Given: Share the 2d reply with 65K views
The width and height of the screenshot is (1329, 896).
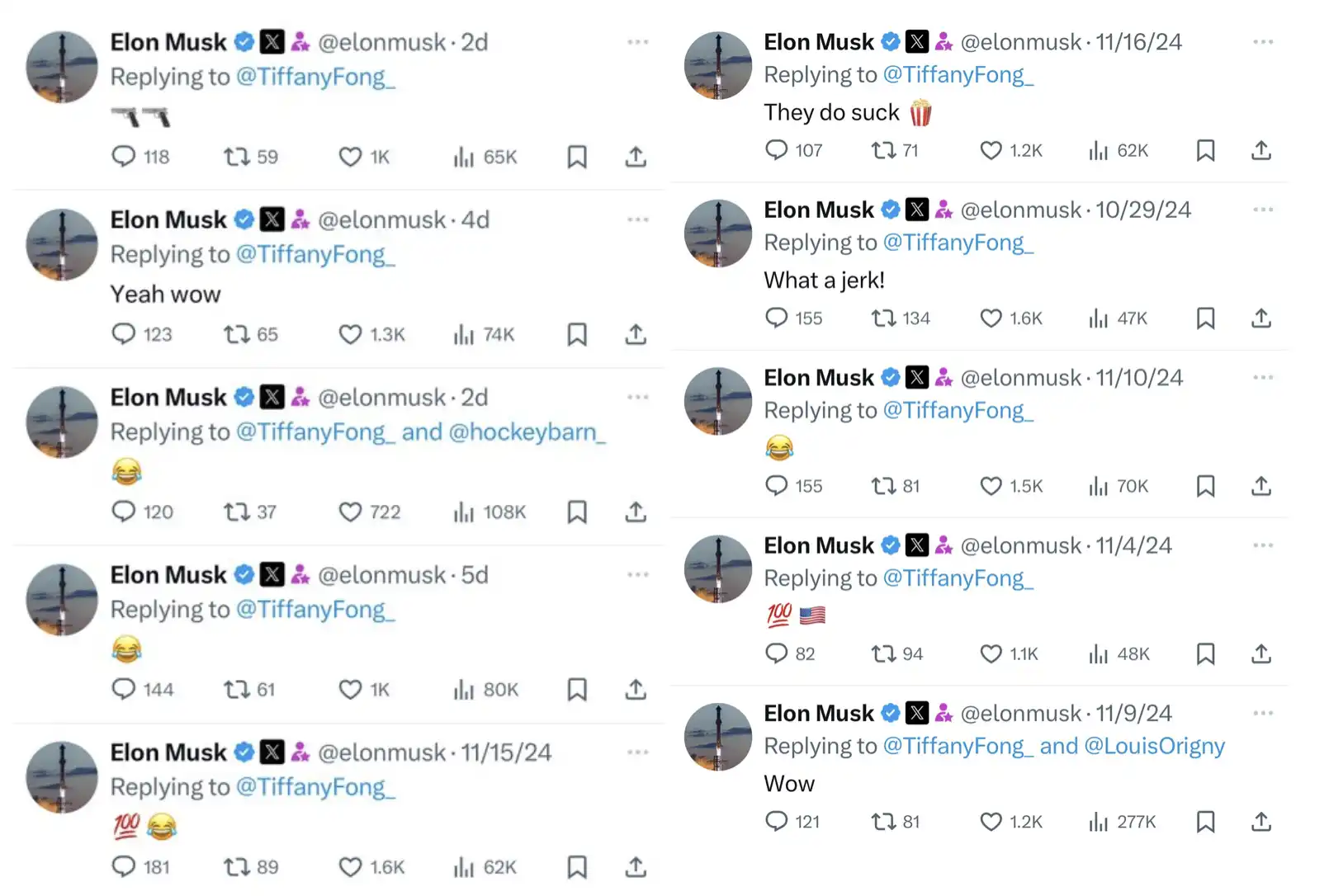Looking at the screenshot, I should [636, 157].
